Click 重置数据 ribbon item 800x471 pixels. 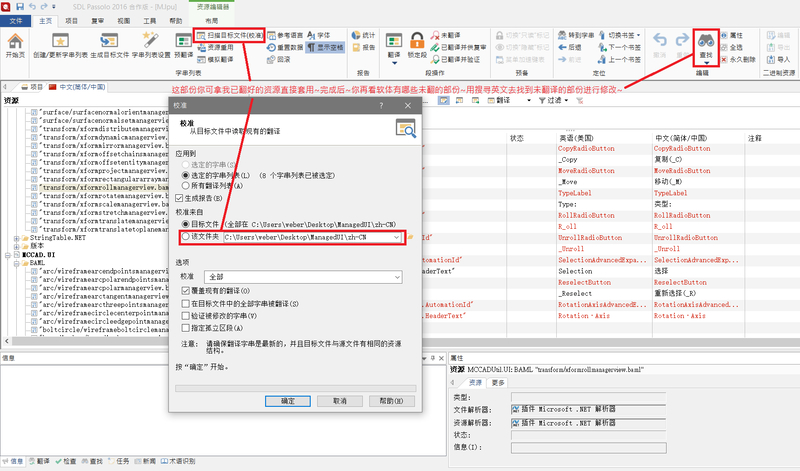(x=285, y=47)
